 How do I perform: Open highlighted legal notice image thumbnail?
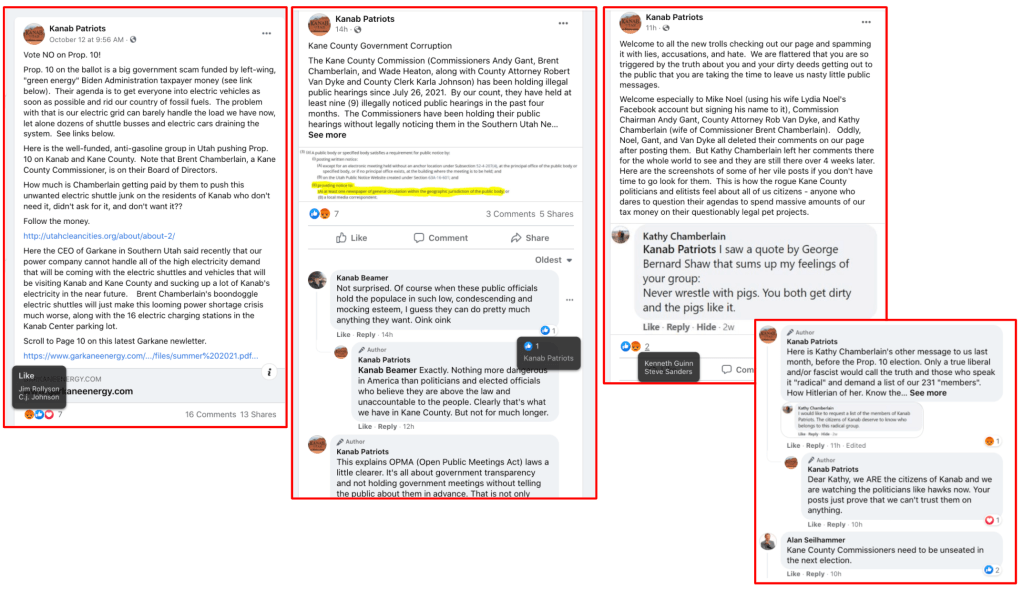(x=439, y=173)
